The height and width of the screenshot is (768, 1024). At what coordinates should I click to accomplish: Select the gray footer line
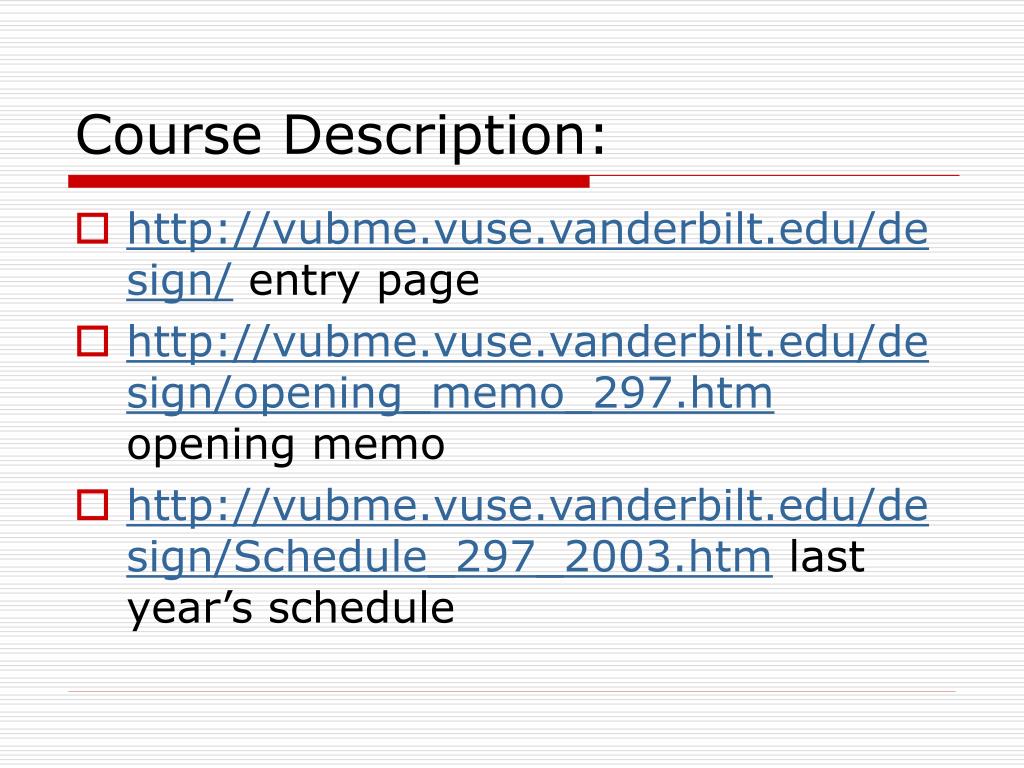512,691
